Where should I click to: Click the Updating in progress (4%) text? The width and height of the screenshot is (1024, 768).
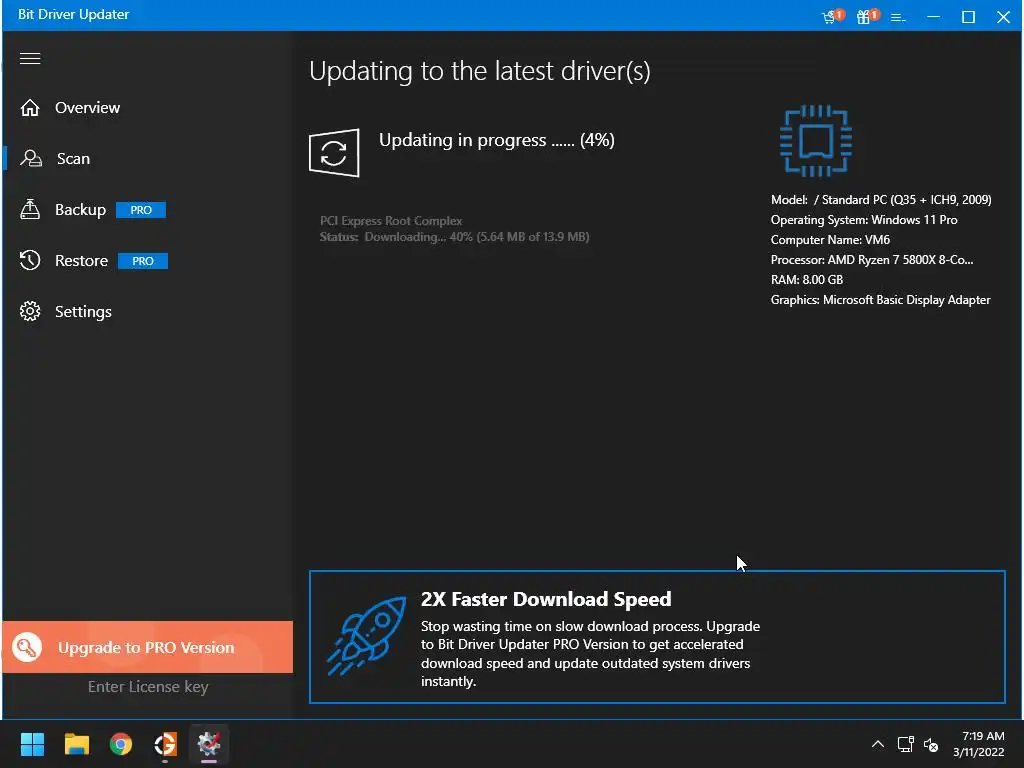tap(496, 140)
